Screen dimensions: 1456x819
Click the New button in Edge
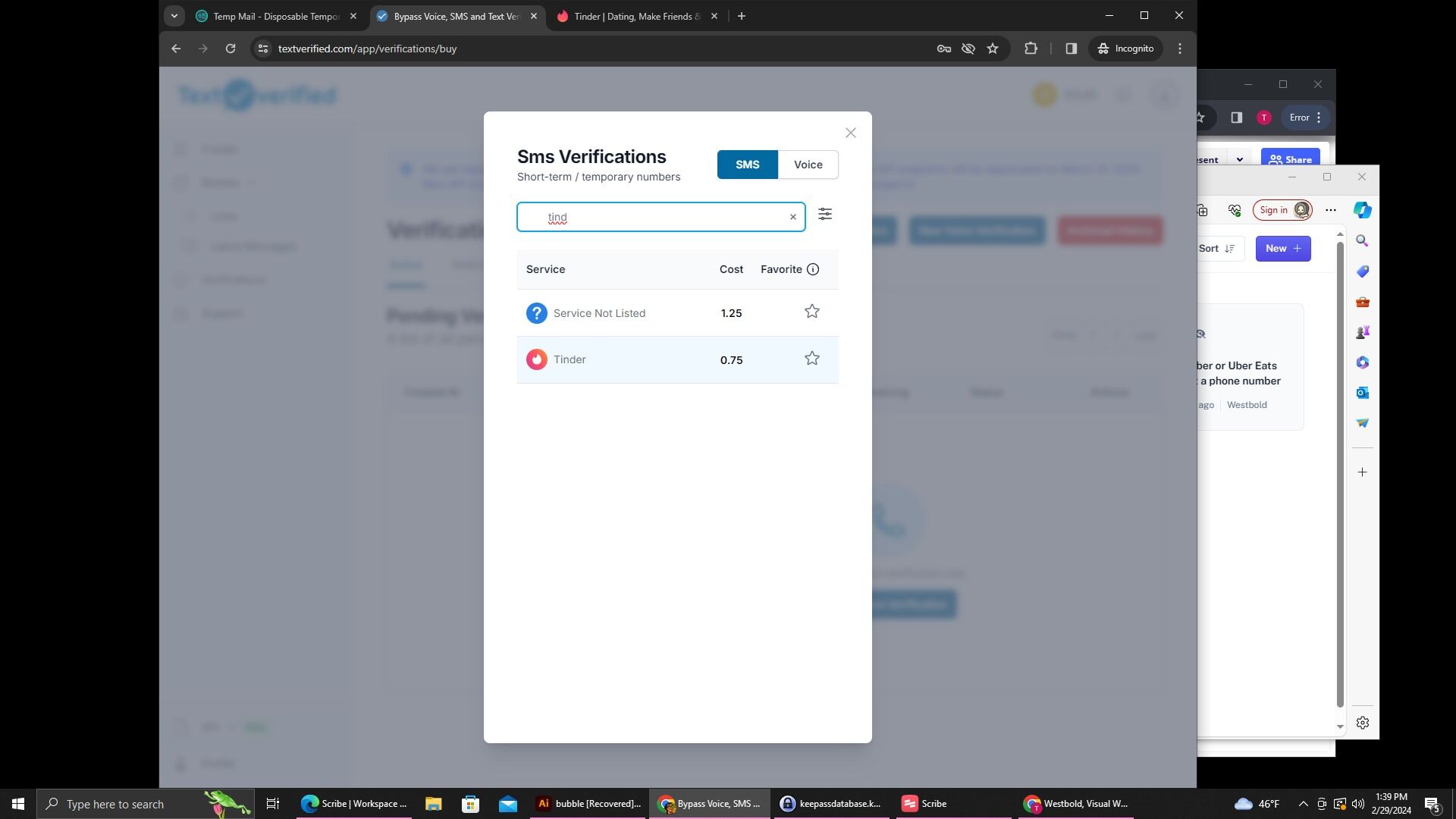(1283, 249)
